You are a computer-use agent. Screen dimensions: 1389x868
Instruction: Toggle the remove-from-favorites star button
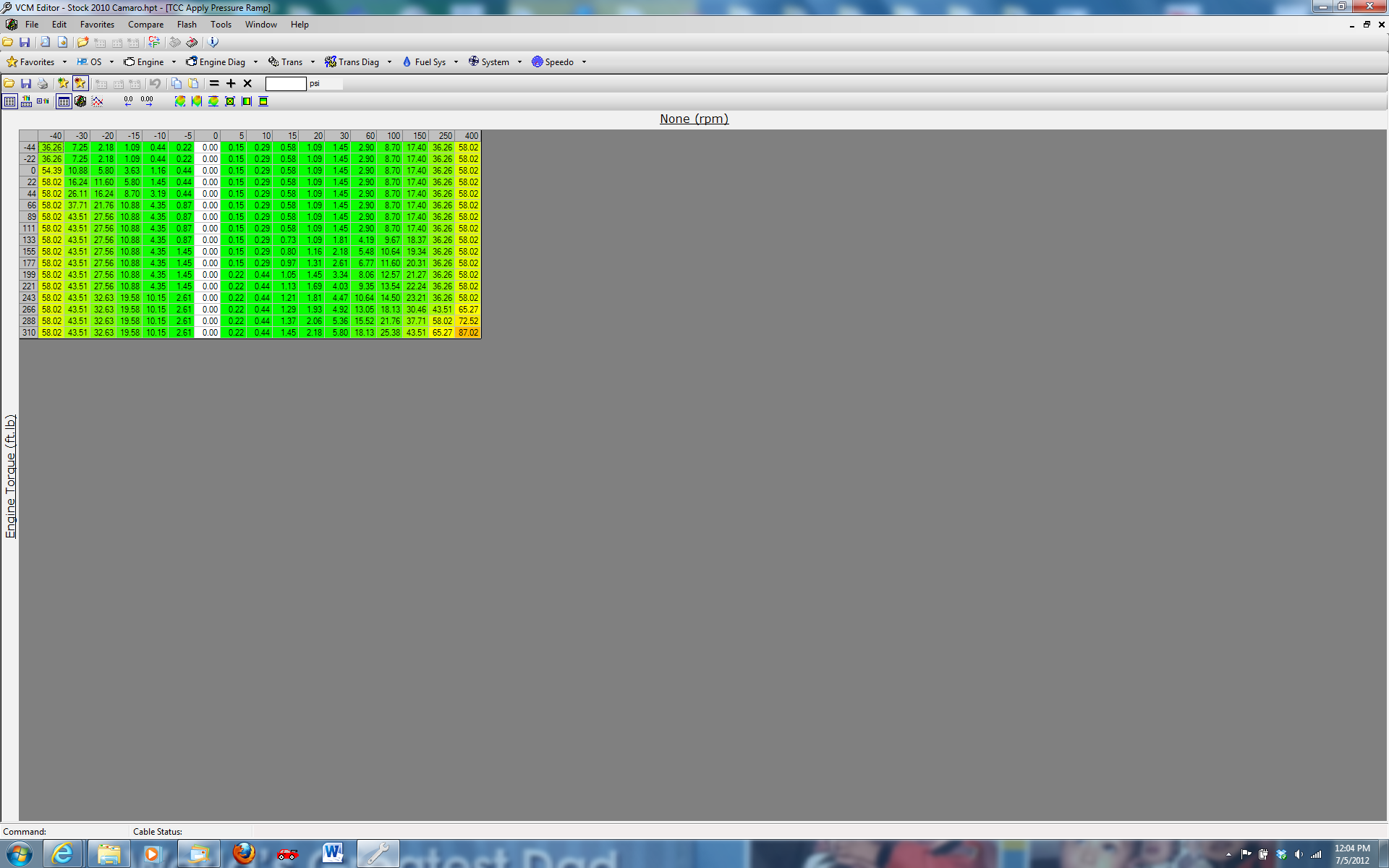pyautogui.click(x=80, y=83)
